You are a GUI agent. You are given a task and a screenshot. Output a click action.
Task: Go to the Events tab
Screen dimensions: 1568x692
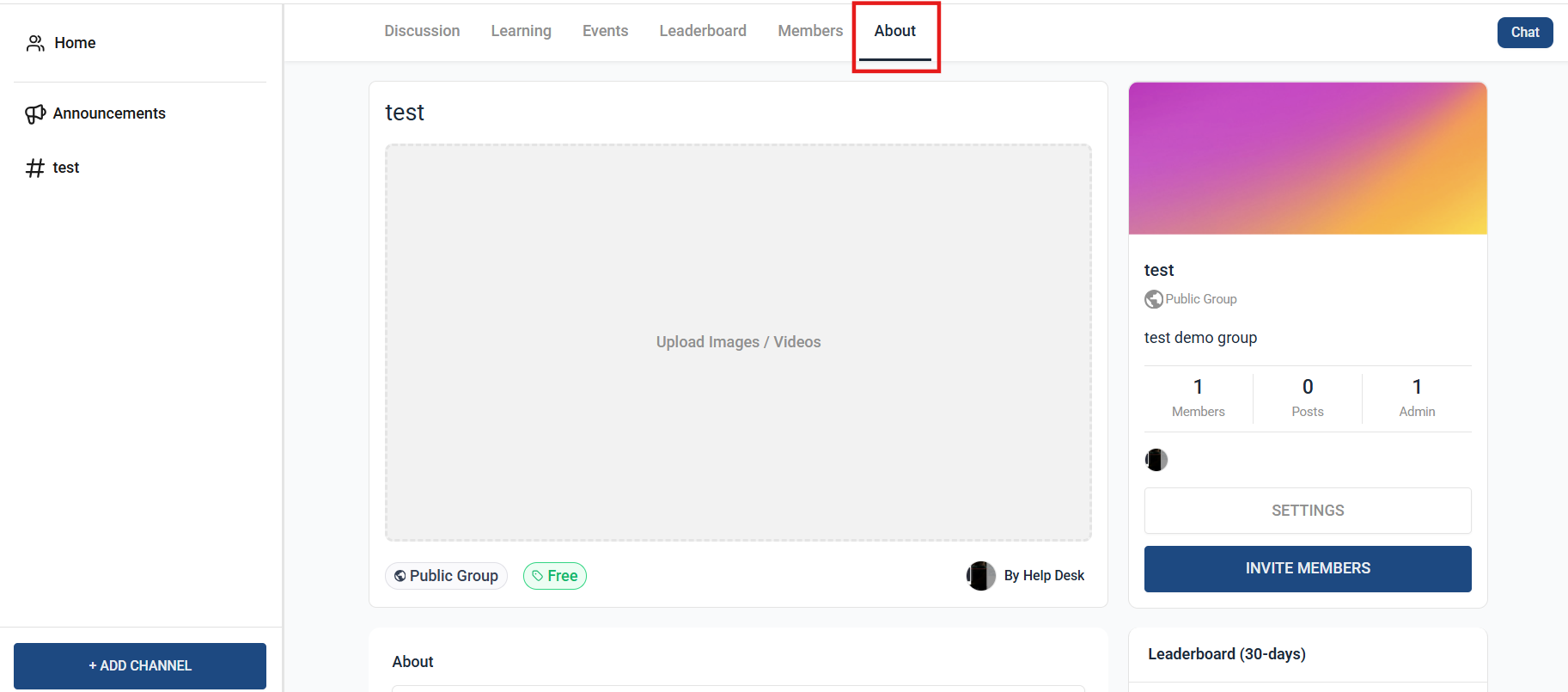pos(605,31)
